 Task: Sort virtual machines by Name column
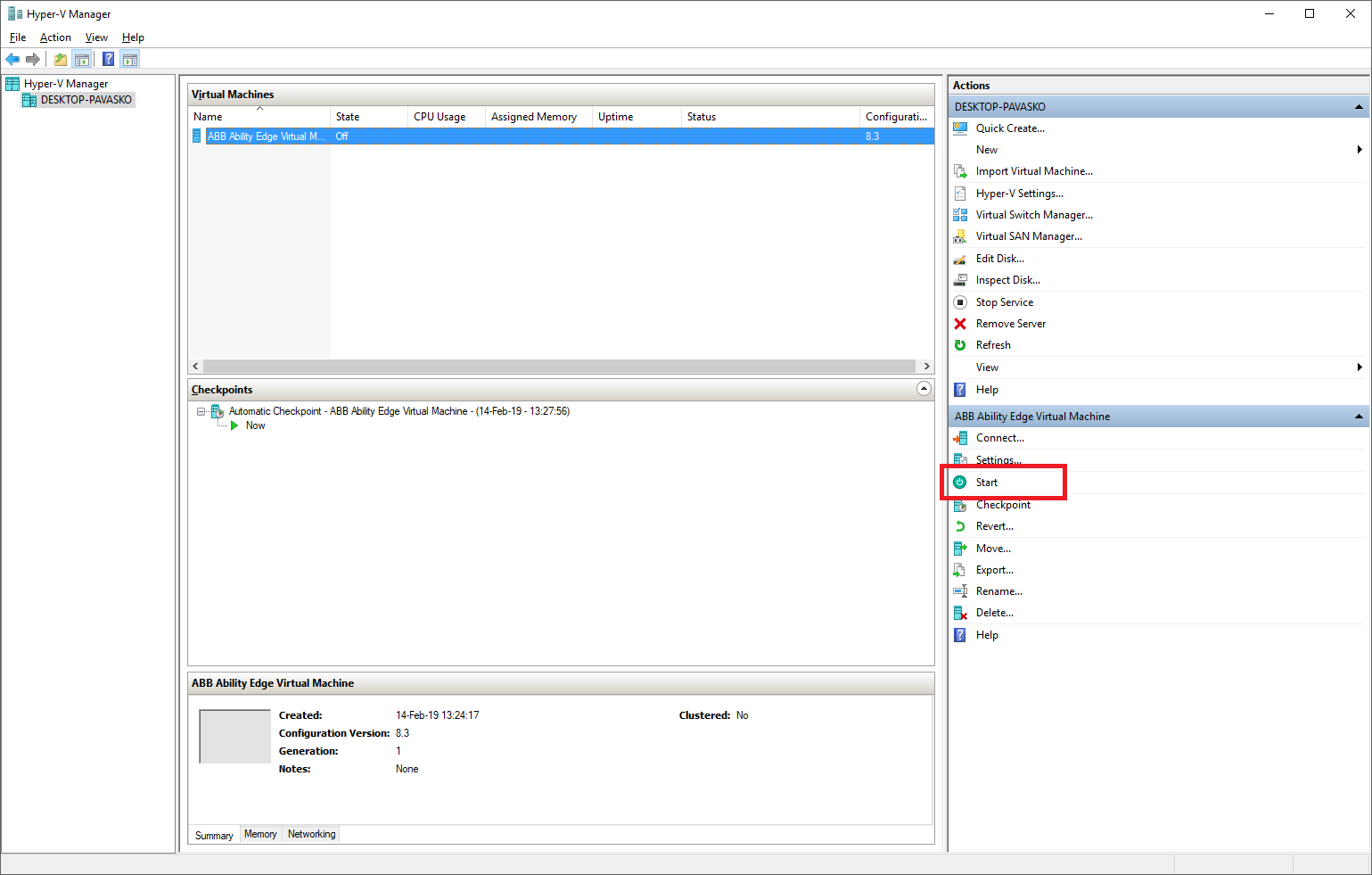click(259, 117)
